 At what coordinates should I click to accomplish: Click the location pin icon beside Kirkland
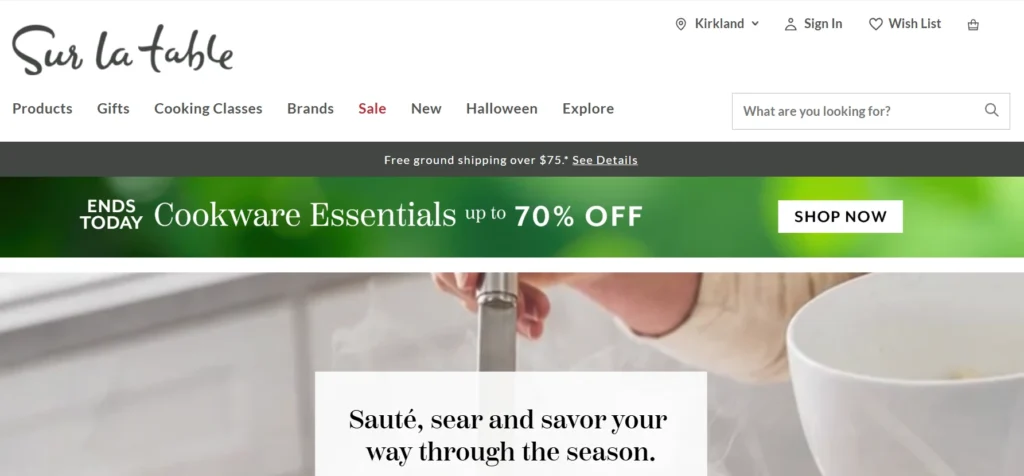pyautogui.click(x=680, y=24)
